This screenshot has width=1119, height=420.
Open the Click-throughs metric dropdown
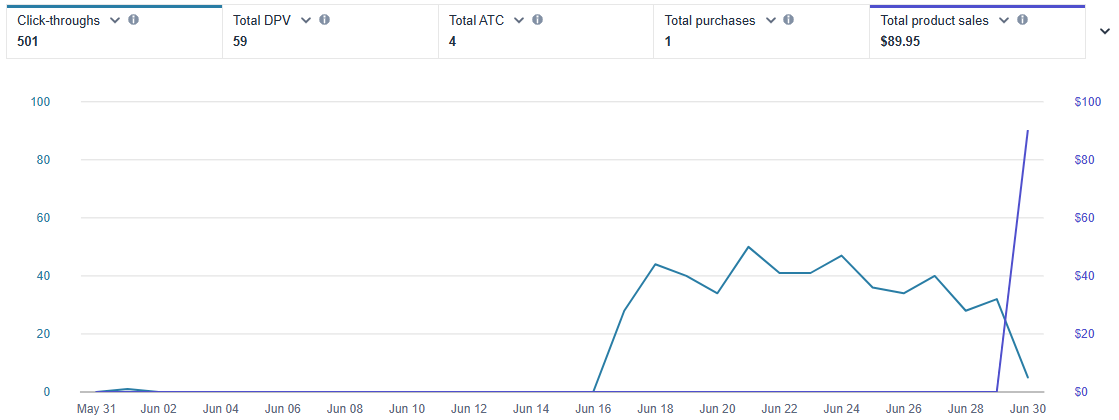click(x=115, y=20)
